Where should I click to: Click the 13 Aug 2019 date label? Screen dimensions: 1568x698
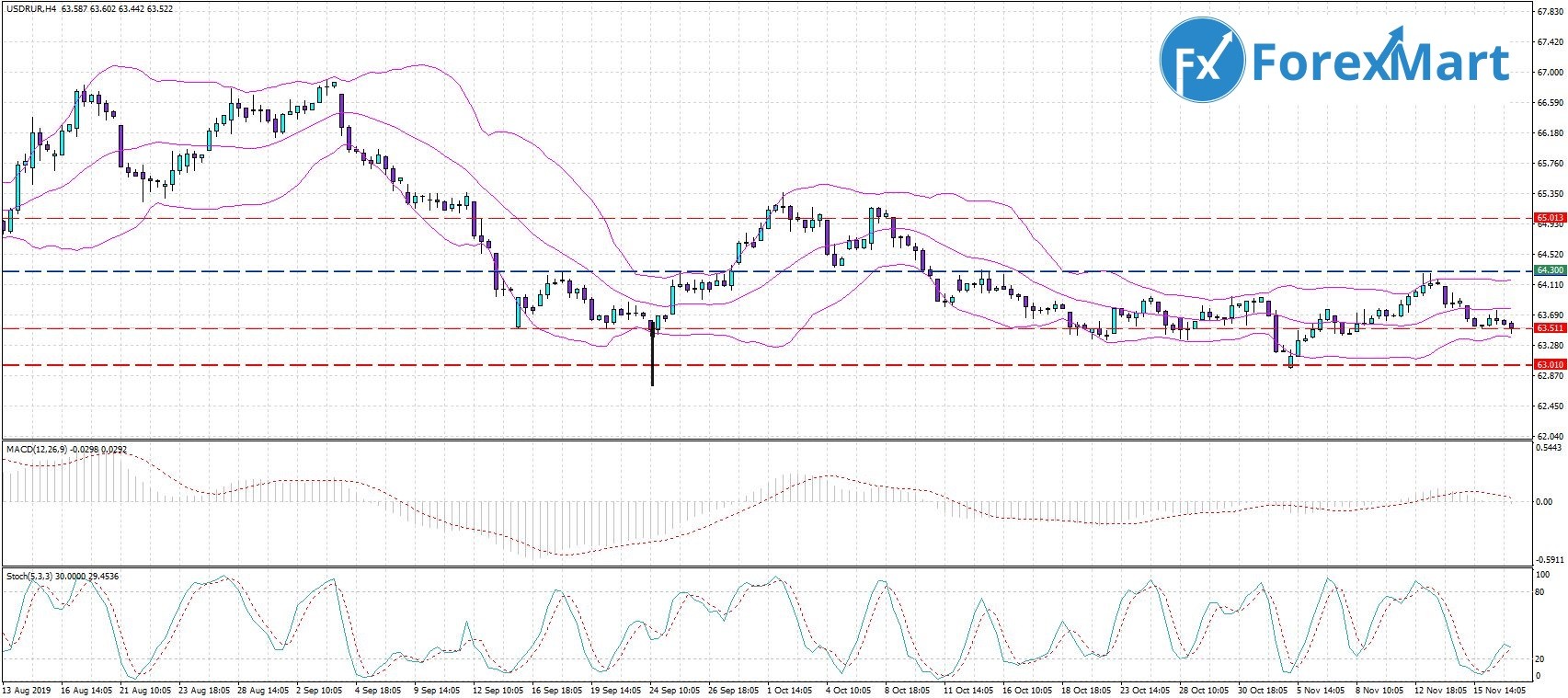26,690
